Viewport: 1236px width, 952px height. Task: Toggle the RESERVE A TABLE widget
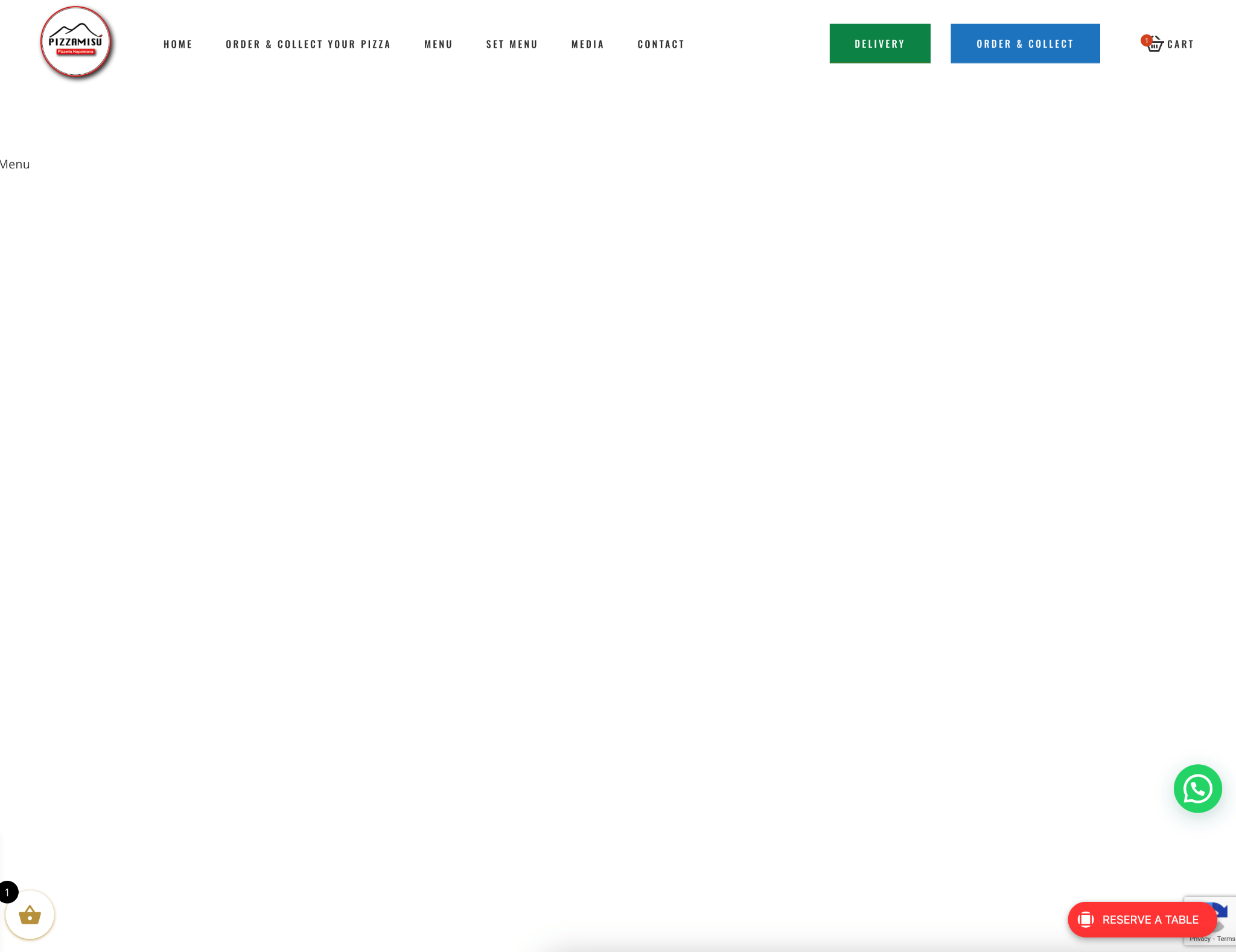(x=1138, y=919)
